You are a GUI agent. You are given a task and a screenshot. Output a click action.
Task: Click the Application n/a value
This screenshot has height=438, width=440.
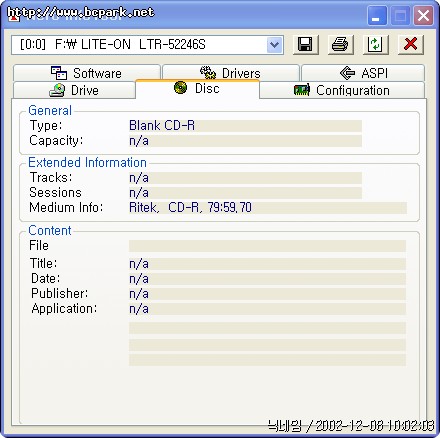point(267,309)
